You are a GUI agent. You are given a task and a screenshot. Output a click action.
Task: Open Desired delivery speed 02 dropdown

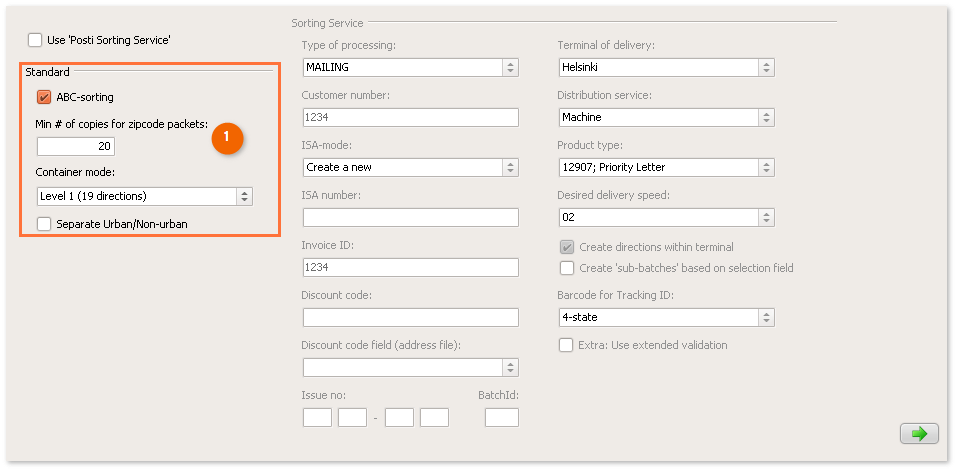[666, 217]
